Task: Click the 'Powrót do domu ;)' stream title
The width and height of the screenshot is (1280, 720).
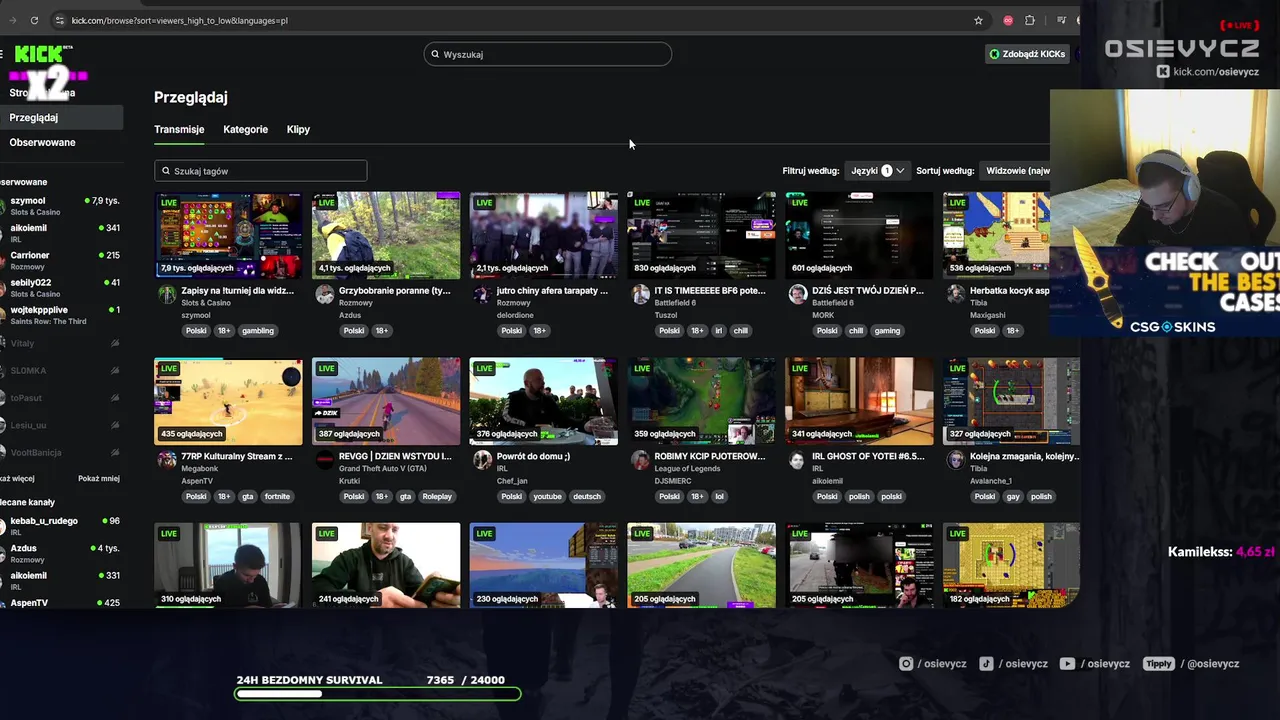Action: coord(533,456)
